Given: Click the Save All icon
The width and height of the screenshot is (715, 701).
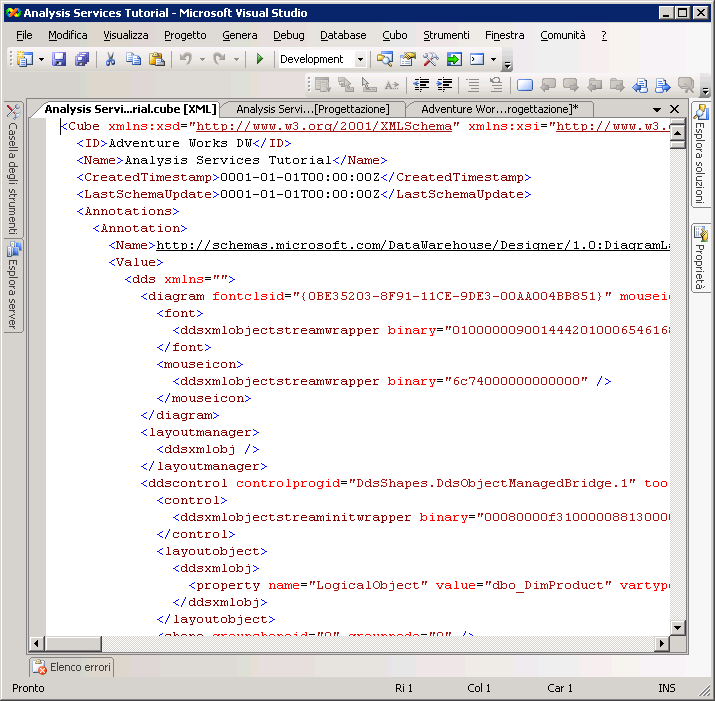Looking at the screenshot, I should (82, 59).
